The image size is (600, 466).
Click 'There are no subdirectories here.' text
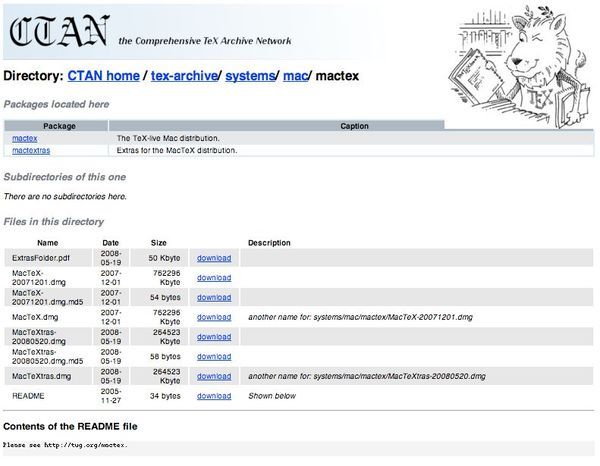tap(65, 196)
